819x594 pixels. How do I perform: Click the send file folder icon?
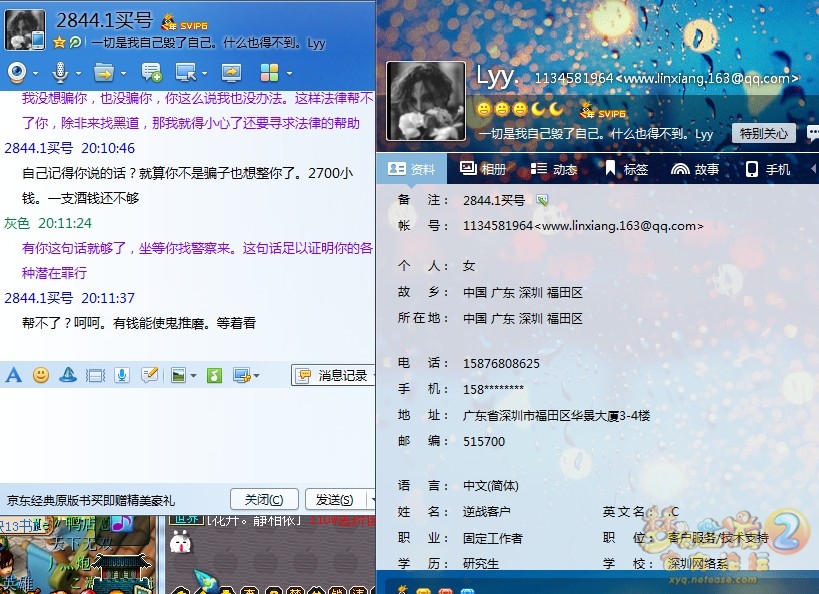click(x=103, y=72)
